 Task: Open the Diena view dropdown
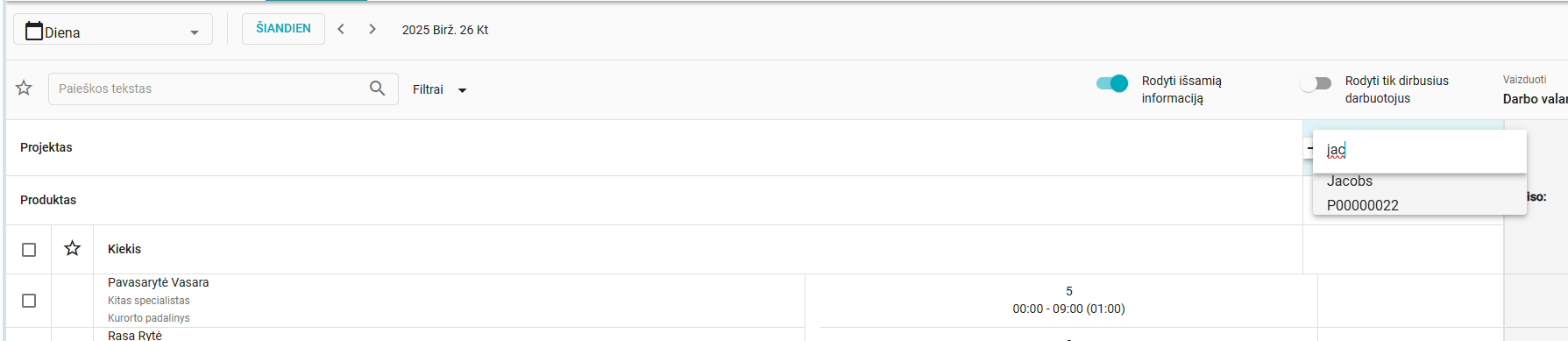pyautogui.click(x=113, y=30)
